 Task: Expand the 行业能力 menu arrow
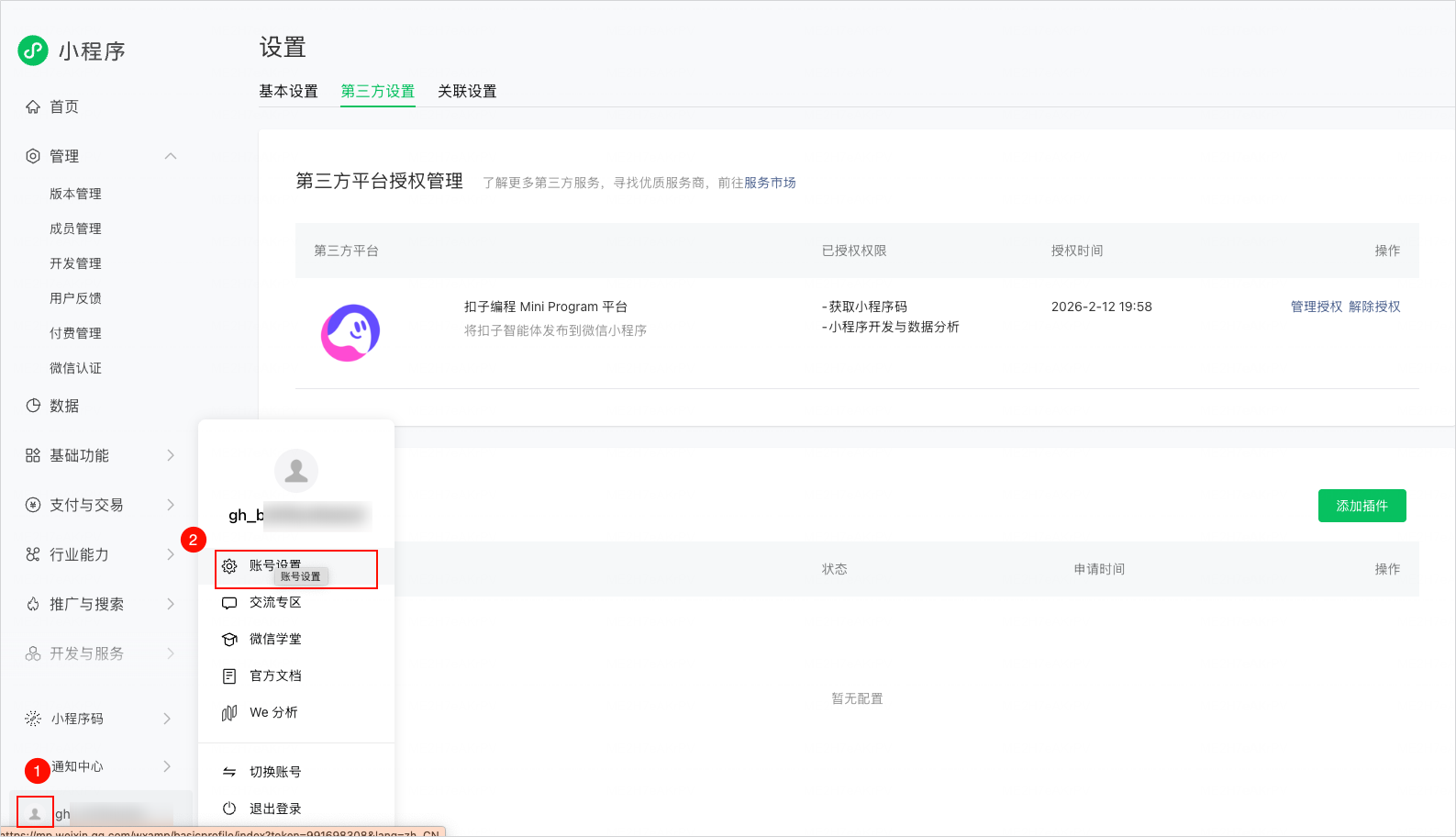point(171,554)
